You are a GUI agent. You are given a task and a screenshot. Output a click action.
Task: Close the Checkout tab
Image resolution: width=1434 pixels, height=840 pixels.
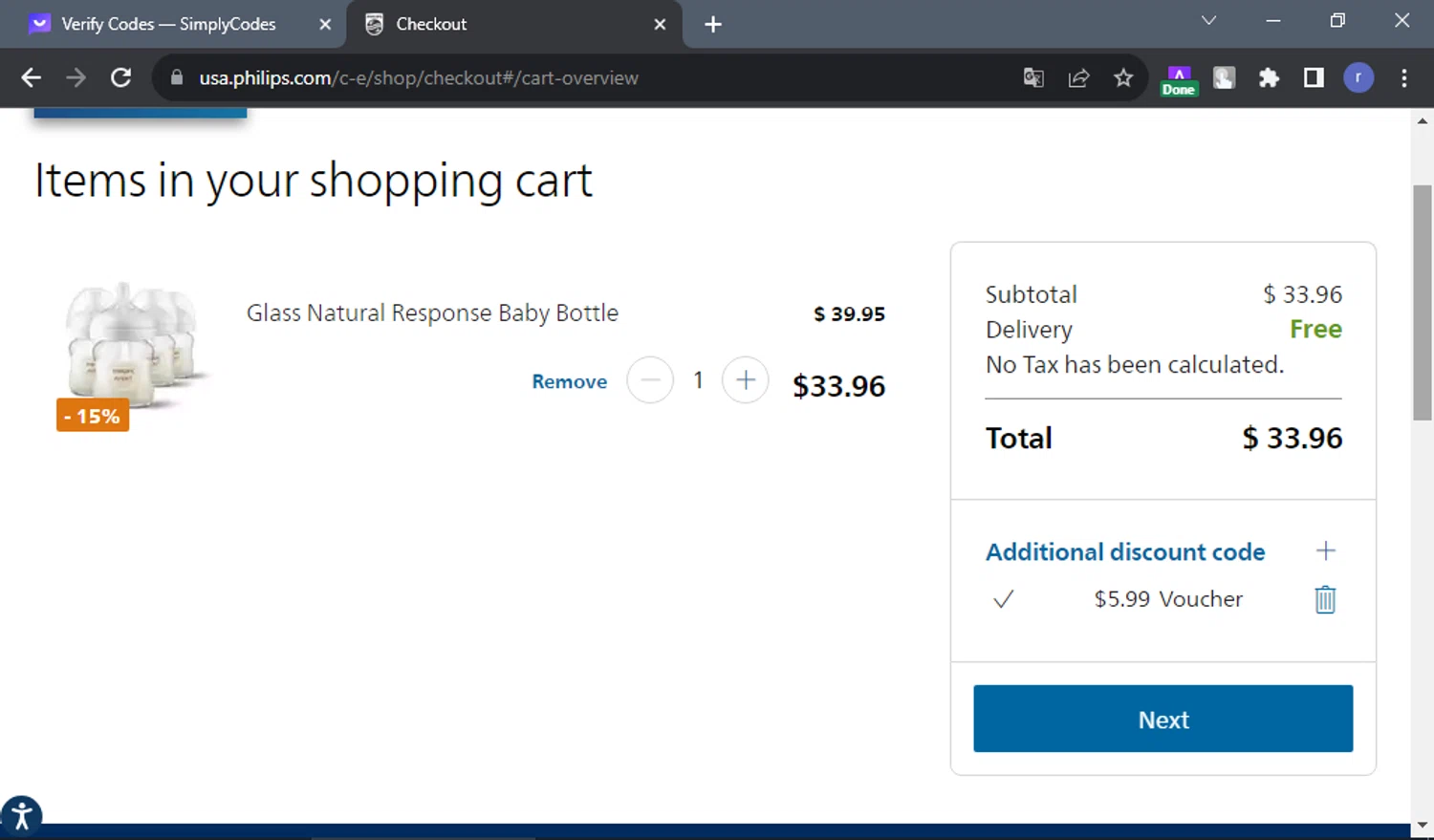point(660,25)
